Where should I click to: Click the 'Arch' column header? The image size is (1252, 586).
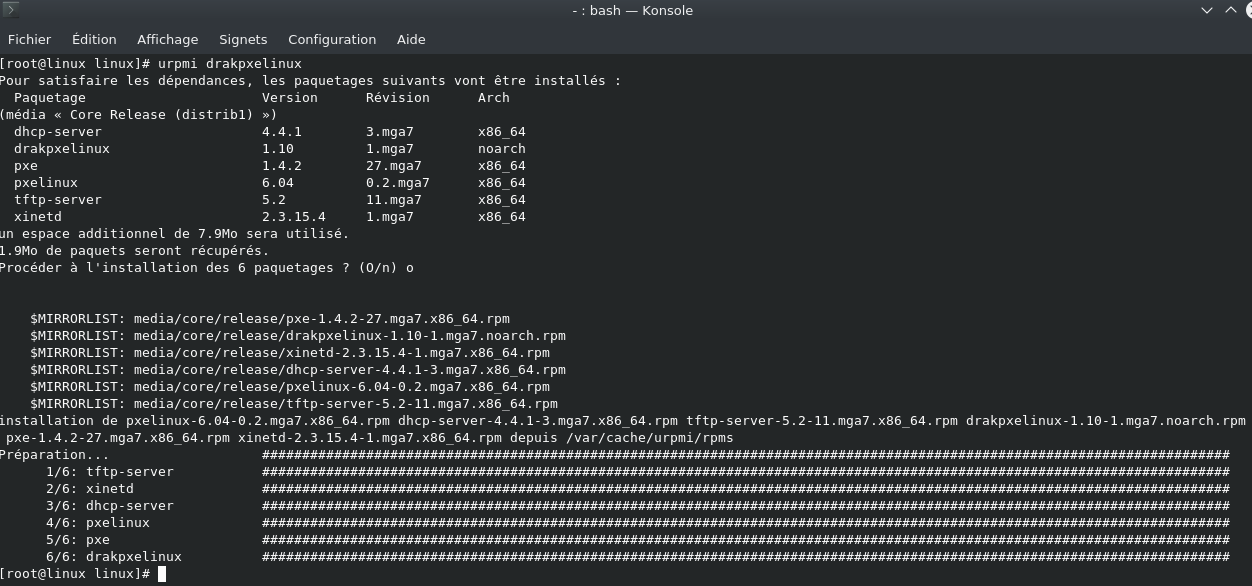[x=493, y=97]
